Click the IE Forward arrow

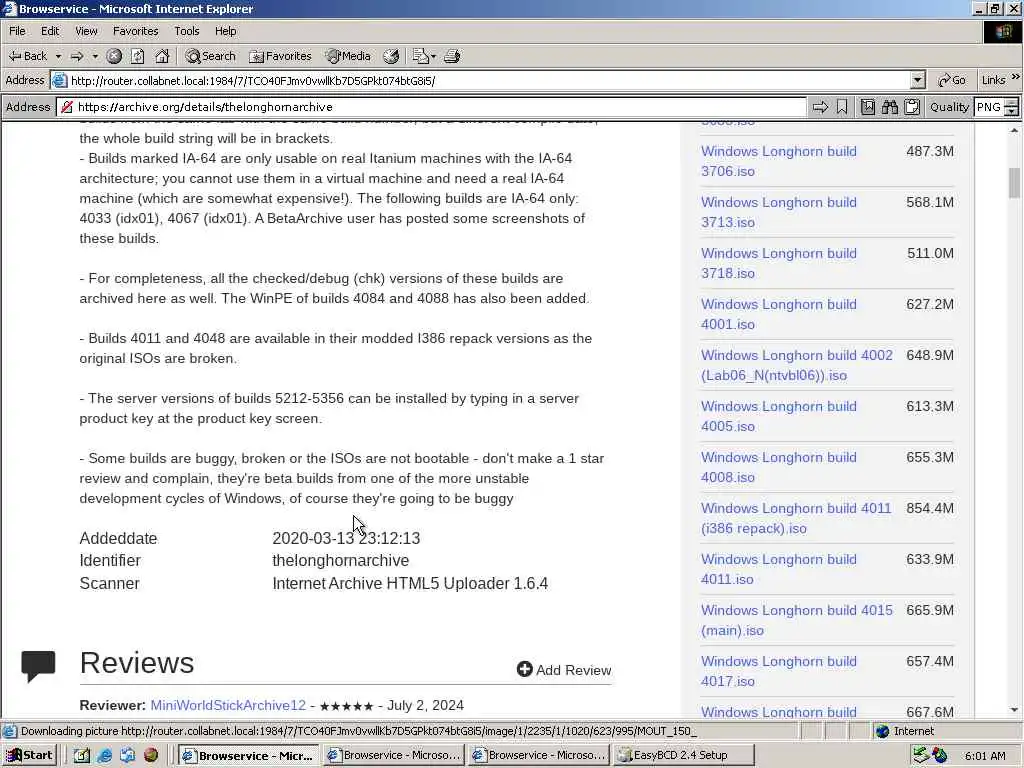tap(77, 56)
